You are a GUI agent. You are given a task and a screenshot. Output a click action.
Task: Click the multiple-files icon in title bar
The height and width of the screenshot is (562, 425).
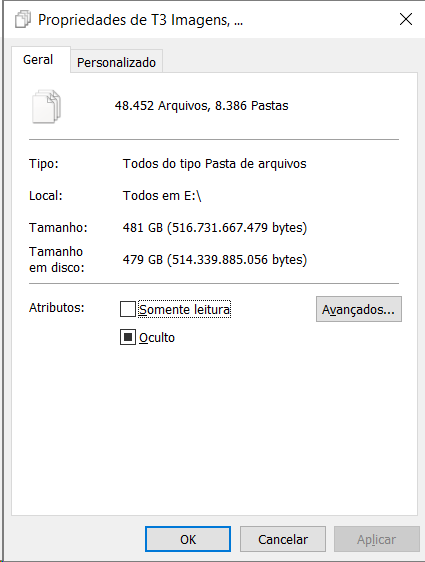(x=23, y=19)
